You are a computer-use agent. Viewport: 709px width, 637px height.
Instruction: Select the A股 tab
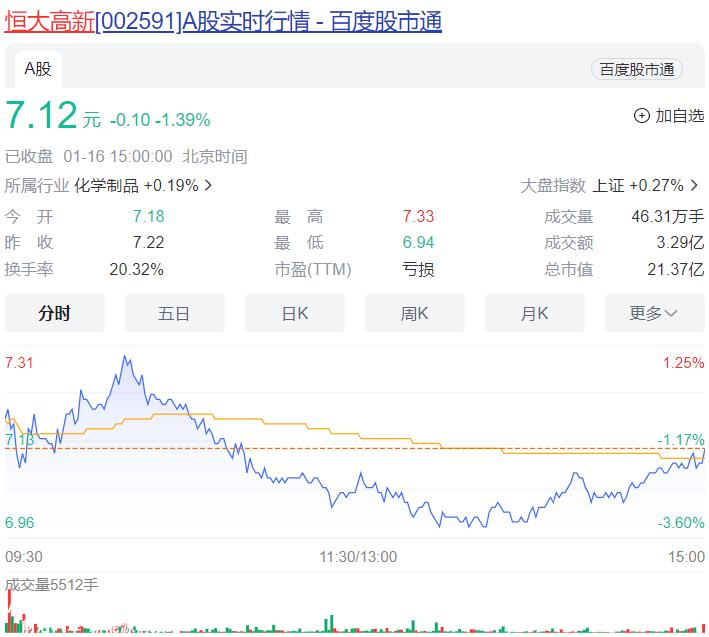click(38, 69)
